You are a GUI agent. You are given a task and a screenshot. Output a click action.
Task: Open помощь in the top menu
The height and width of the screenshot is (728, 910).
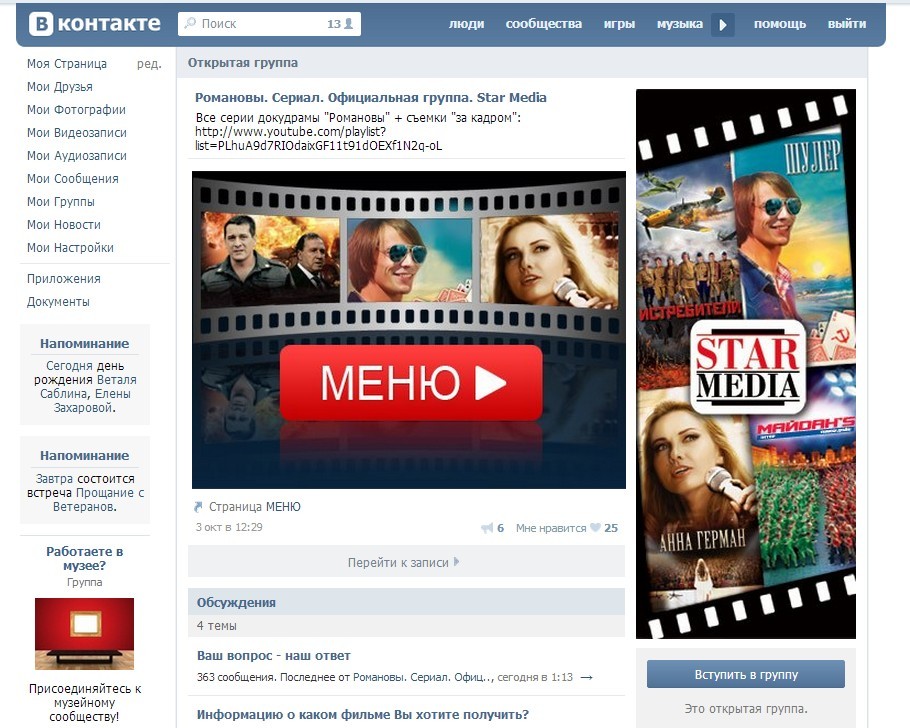coord(779,24)
